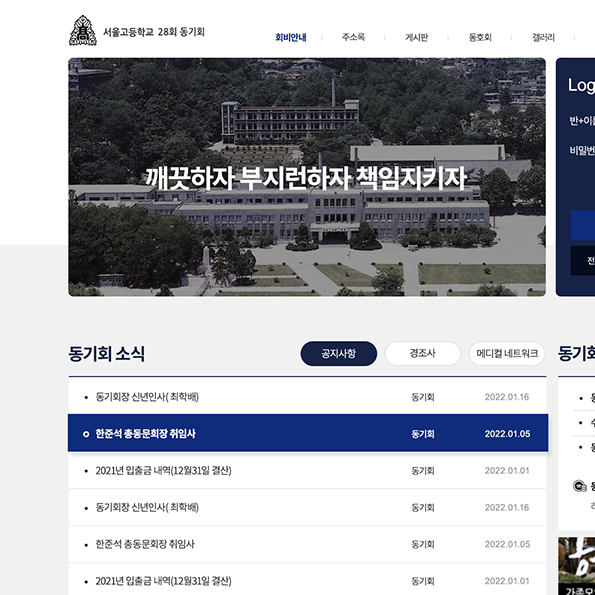Click the 깨끗하자 부지런하자 책임지키자 slogan
This screenshot has height=595, width=595.
point(306,178)
